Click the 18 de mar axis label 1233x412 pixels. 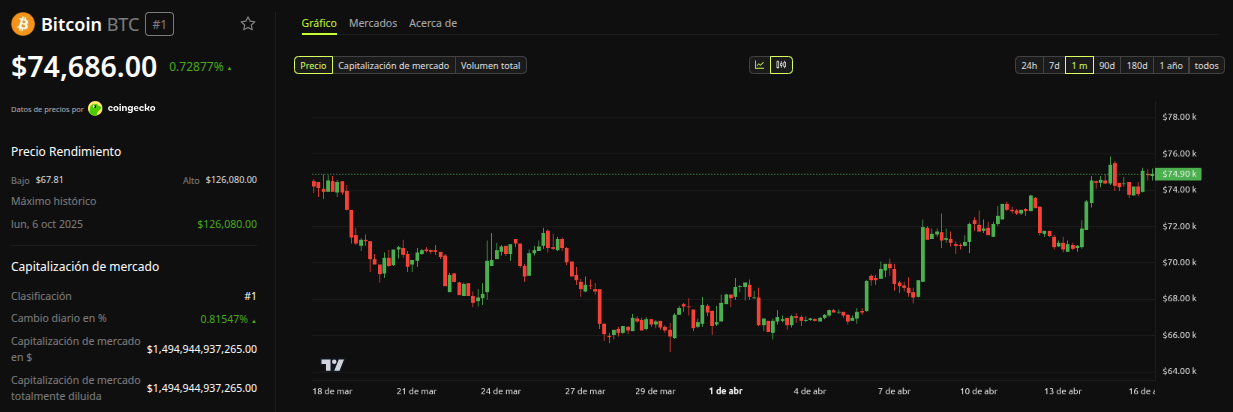click(332, 391)
